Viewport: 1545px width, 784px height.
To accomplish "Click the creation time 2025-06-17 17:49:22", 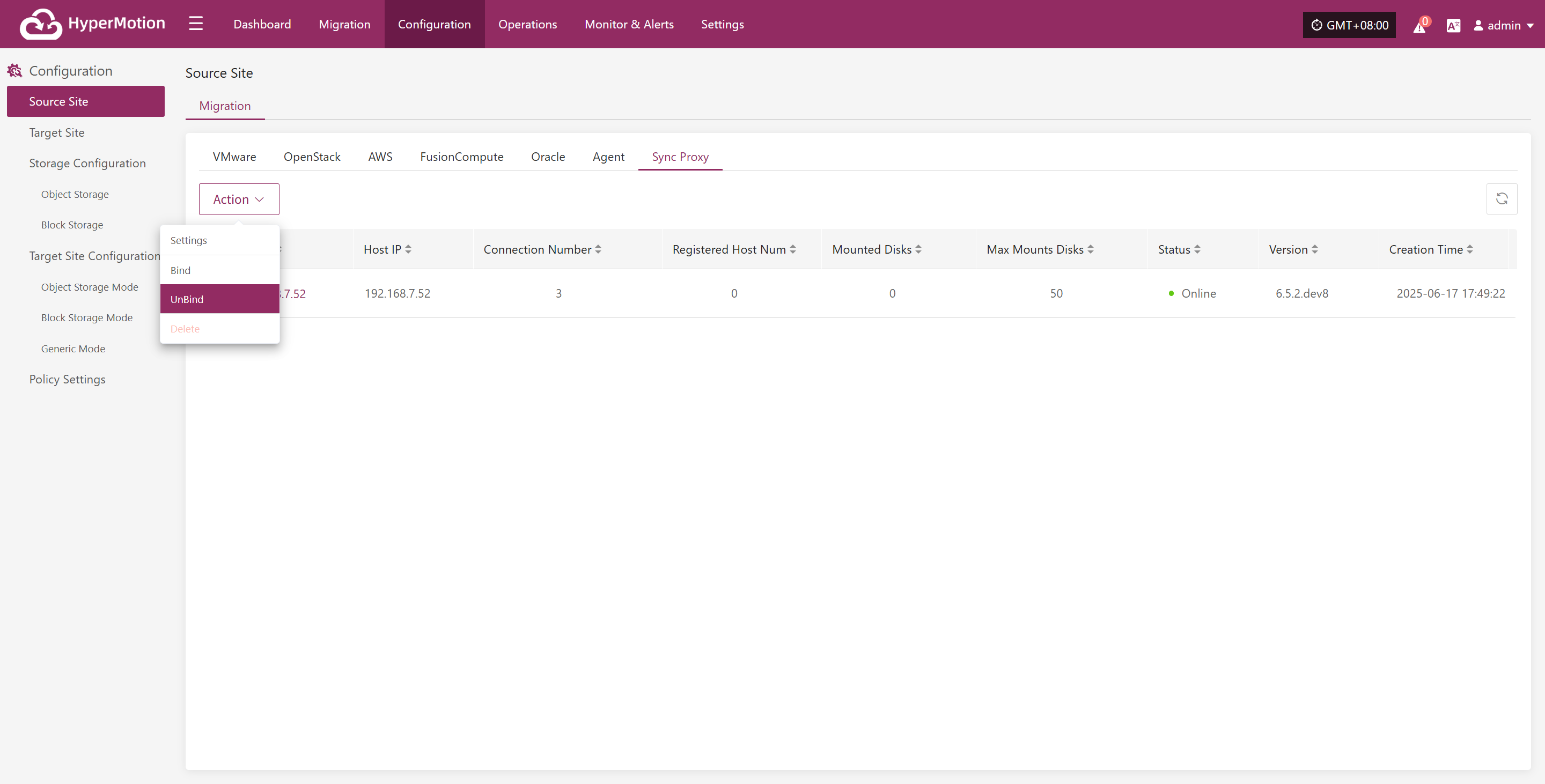I will tap(1451, 294).
